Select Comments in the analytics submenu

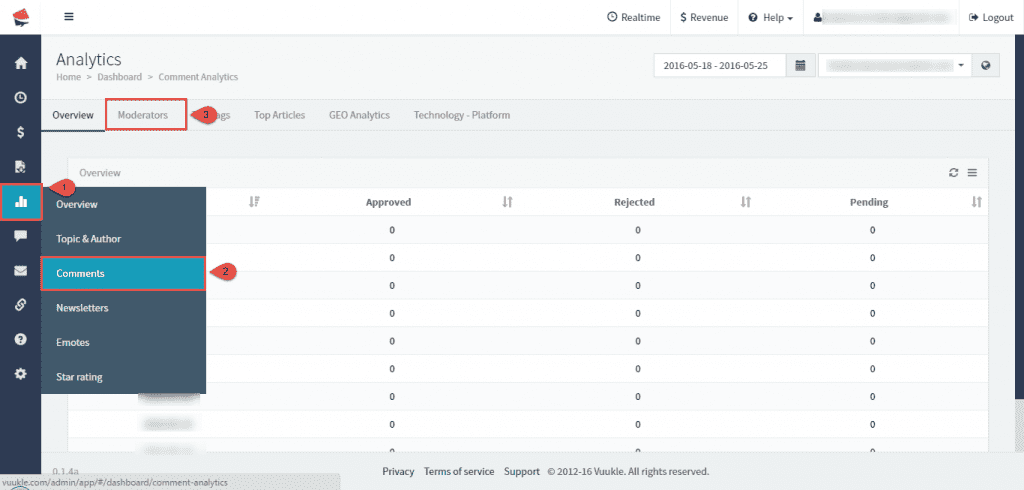pos(123,273)
